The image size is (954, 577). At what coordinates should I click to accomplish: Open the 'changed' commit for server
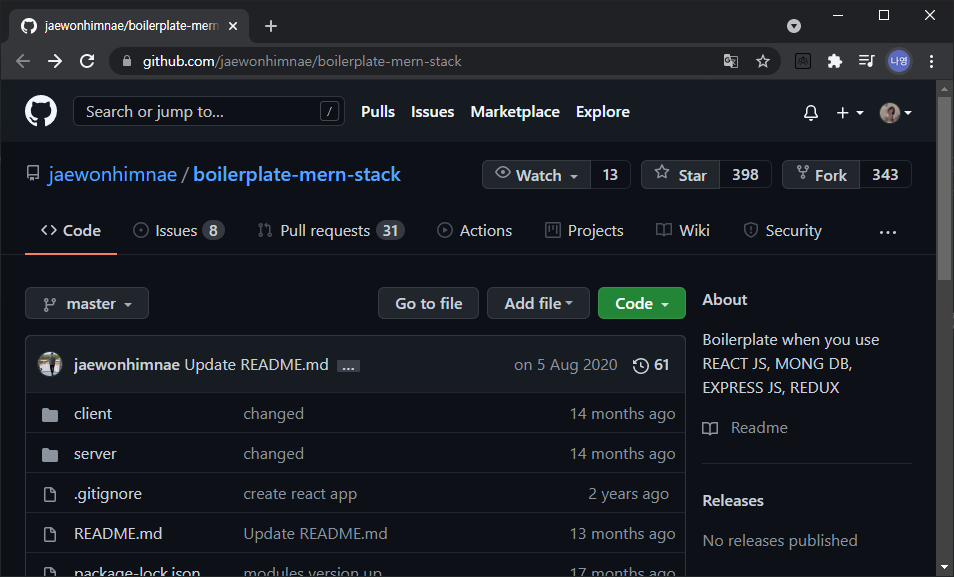(273, 454)
